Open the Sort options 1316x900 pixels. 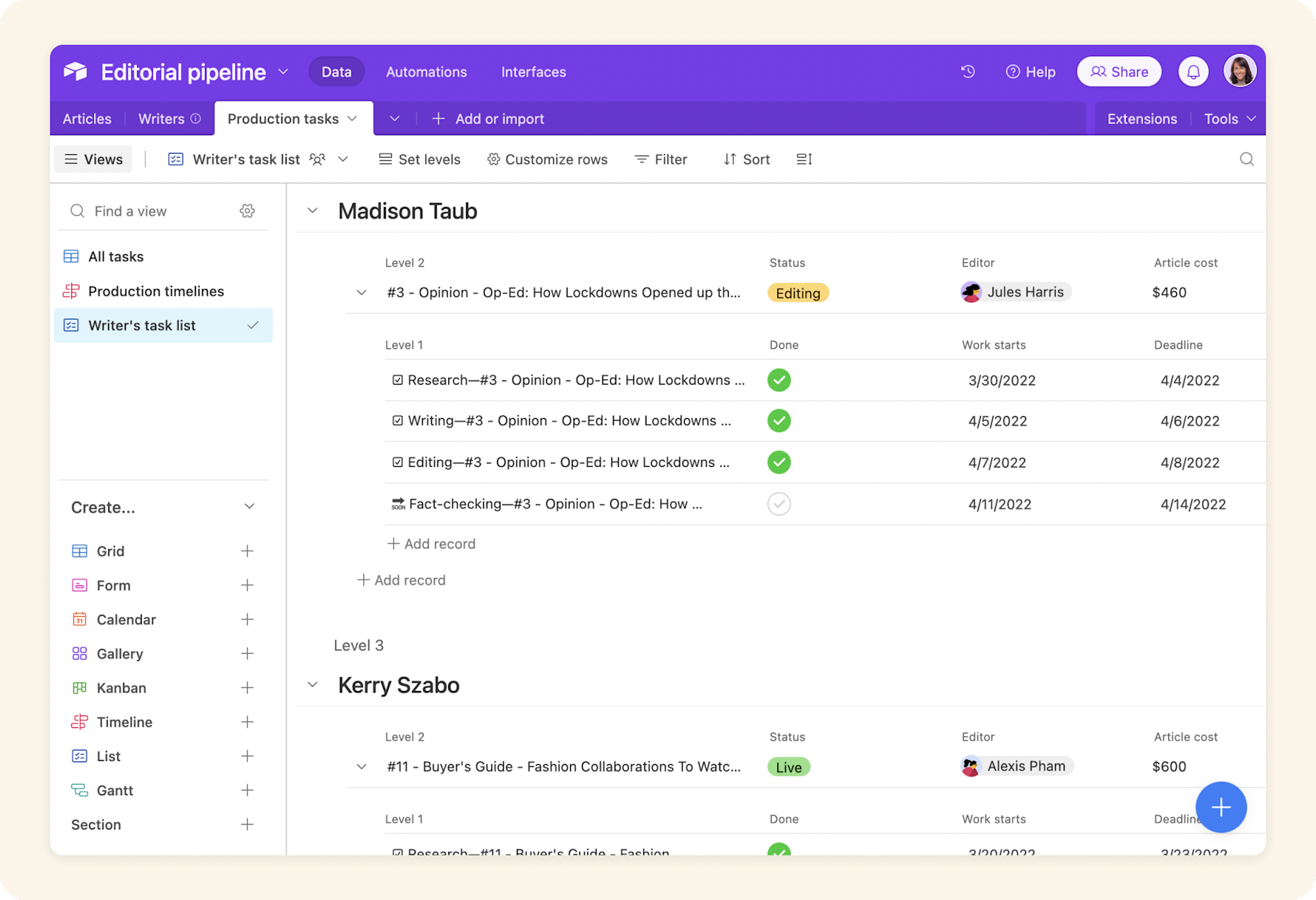[746, 159]
